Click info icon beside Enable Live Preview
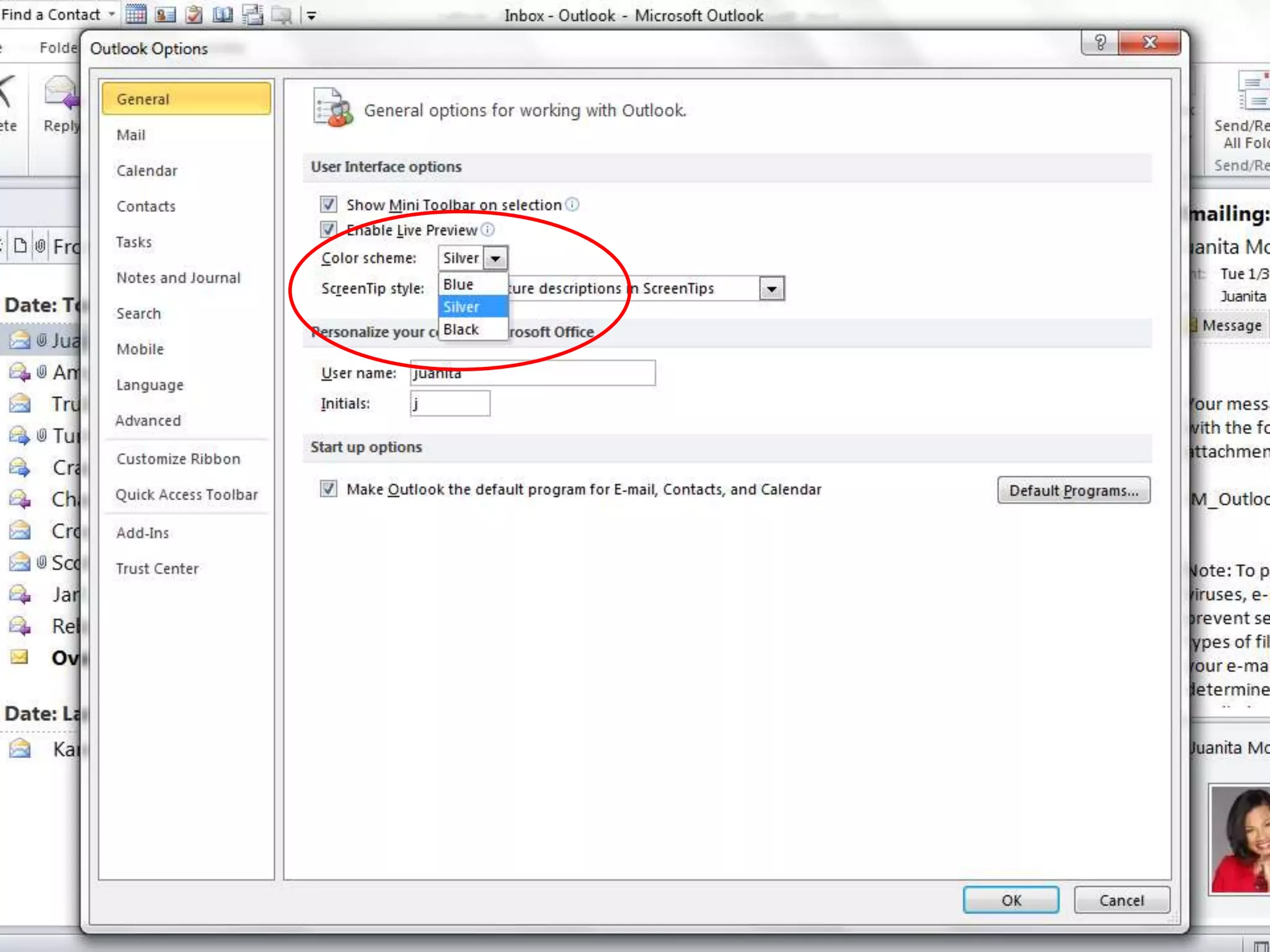The width and height of the screenshot is (1270, 952). click(488, 230)
